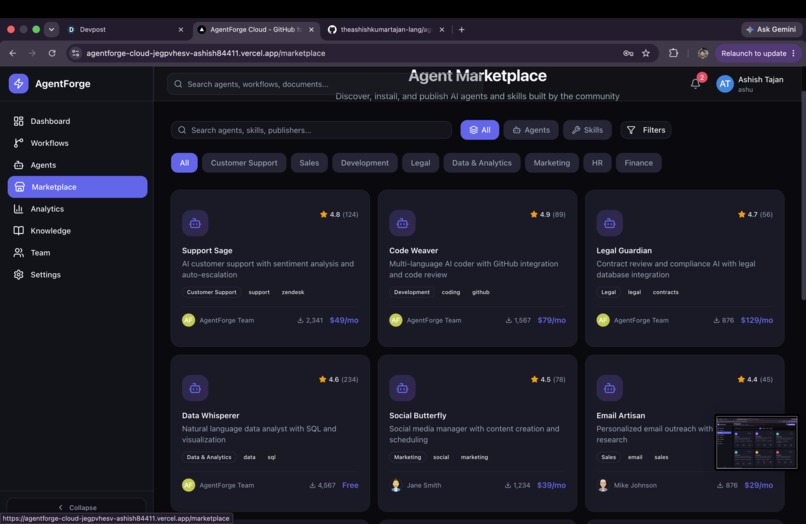Go to Agents in the sidebar

43,165
